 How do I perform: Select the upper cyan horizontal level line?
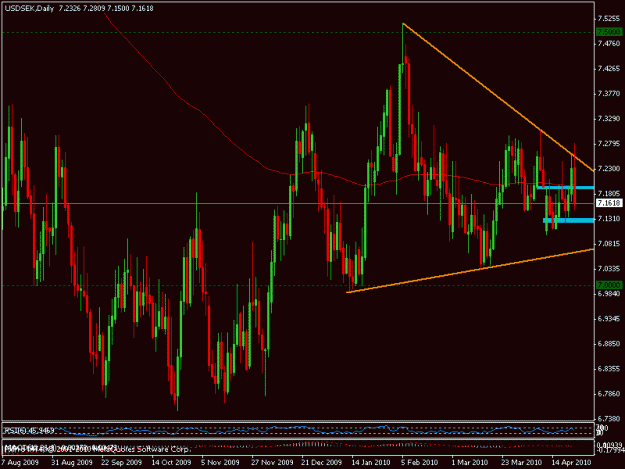coord(566,187)
